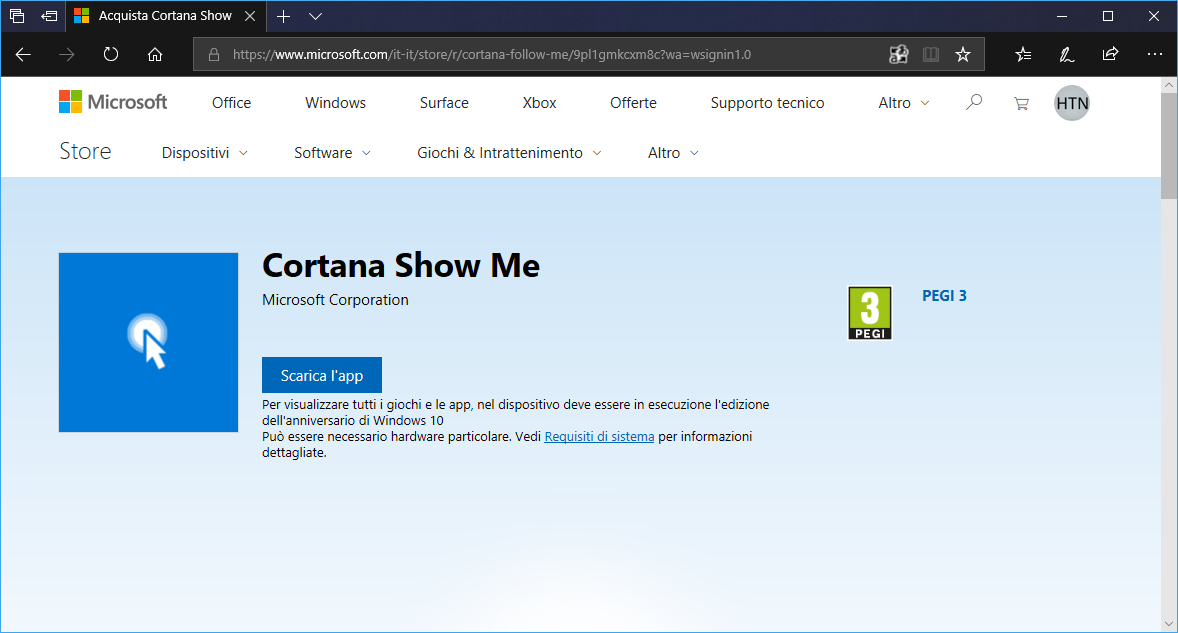Open the Dispositivi dropdown in the Store menu

tap(203, 152)
